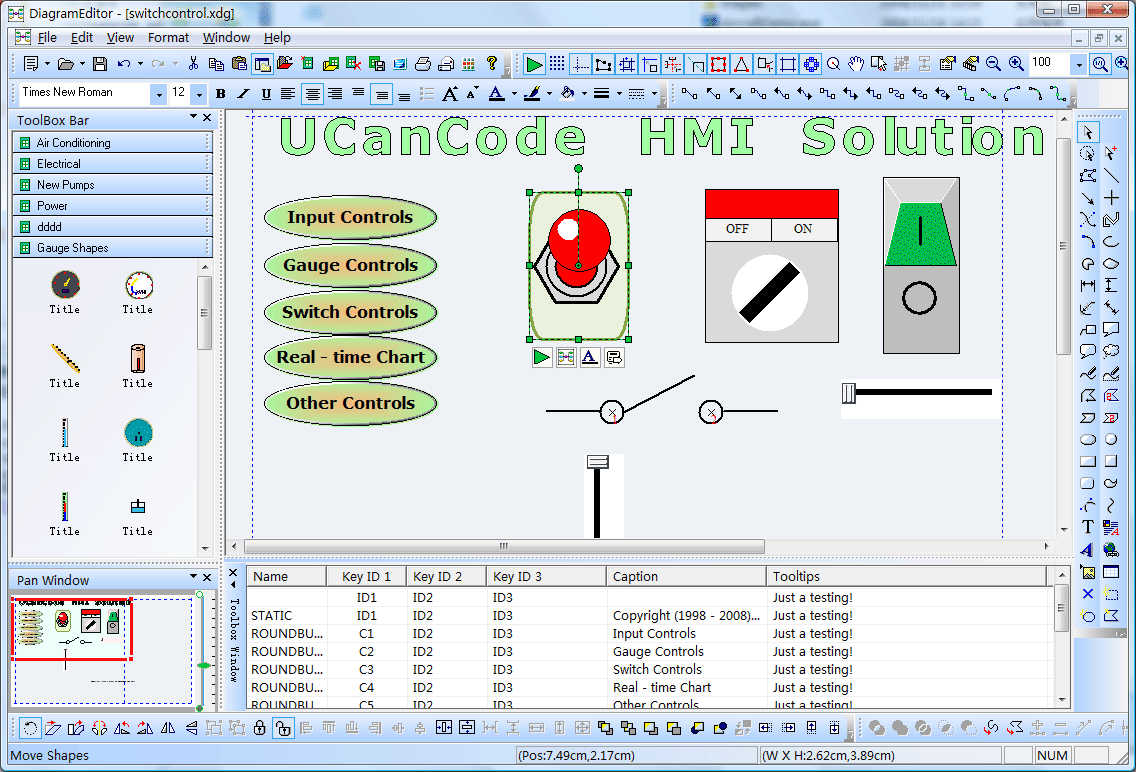Click the Switch Controls oval button

click(x=350, y=312)
